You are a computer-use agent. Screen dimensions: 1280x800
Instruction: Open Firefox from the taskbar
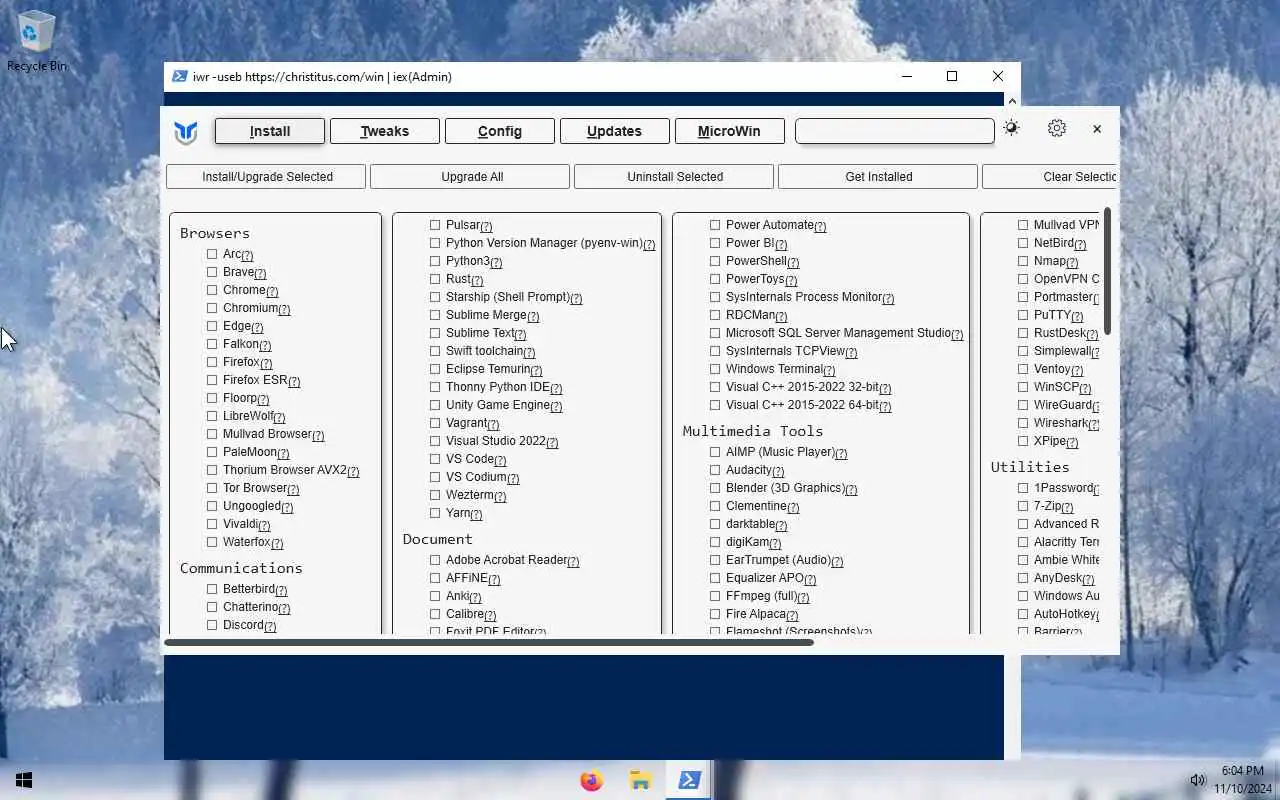point(591,780)
